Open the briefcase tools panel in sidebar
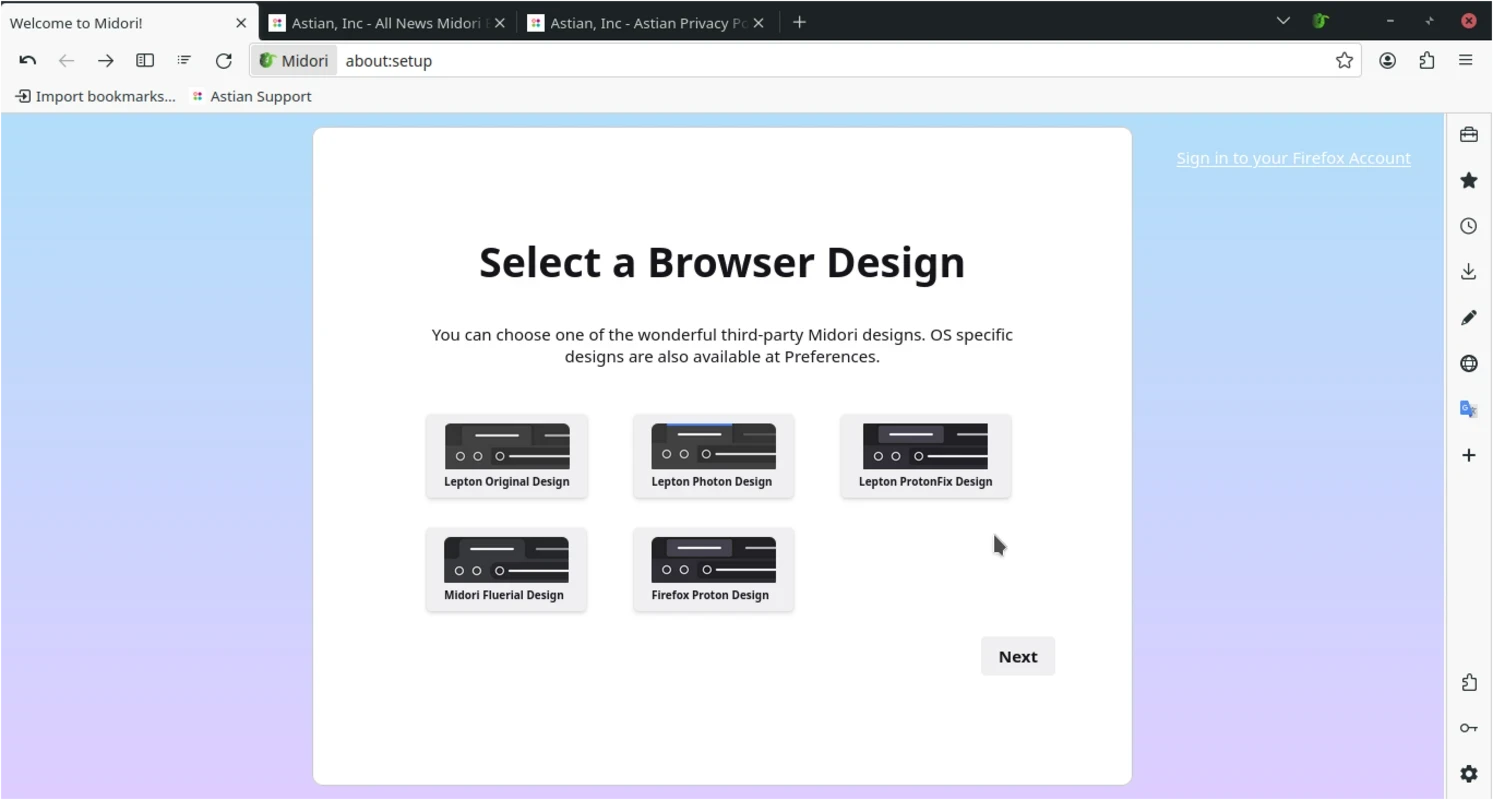Viewport: 1493px width, 800px height. coord(1469,135)
